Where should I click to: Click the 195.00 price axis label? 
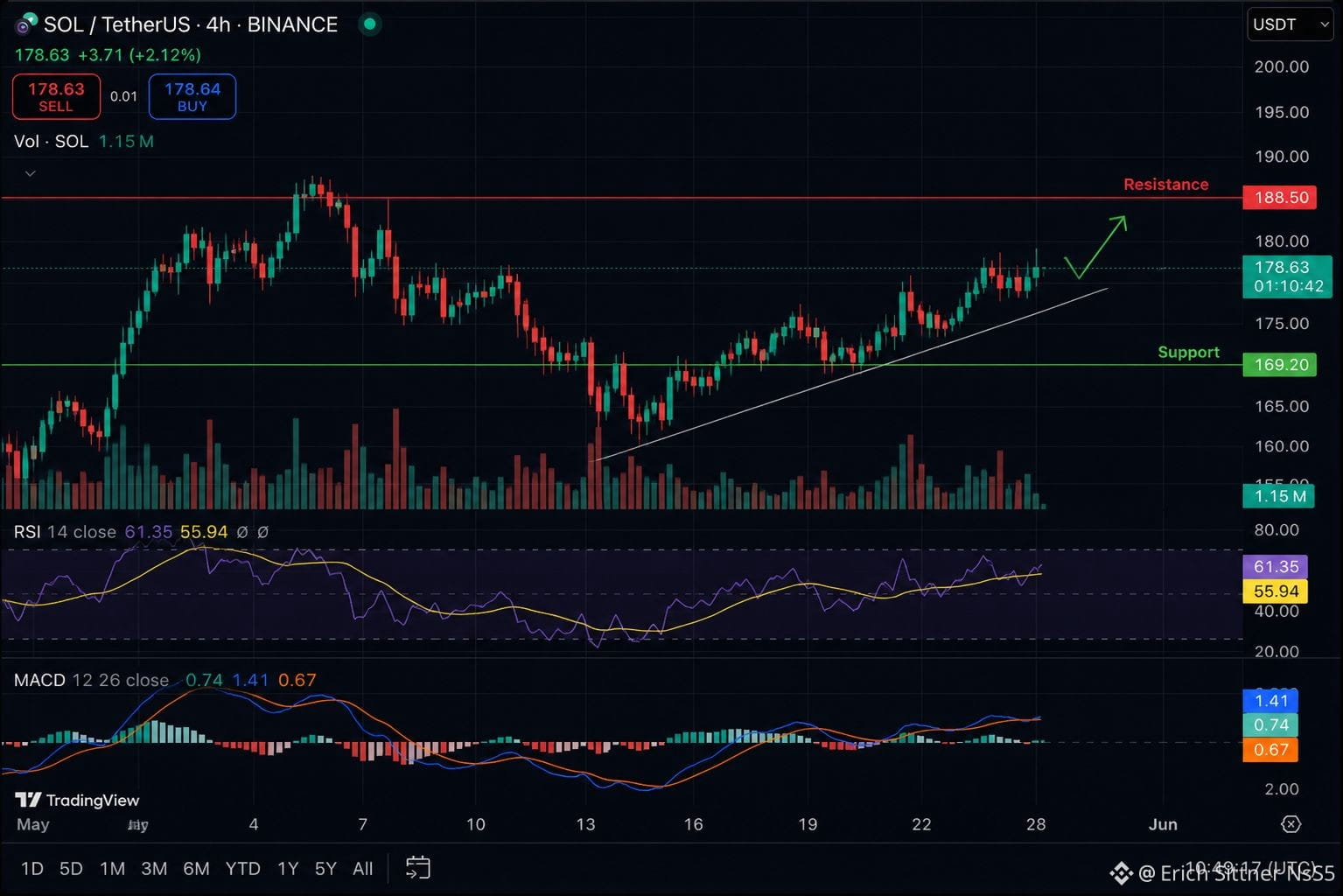(1282, 112)
